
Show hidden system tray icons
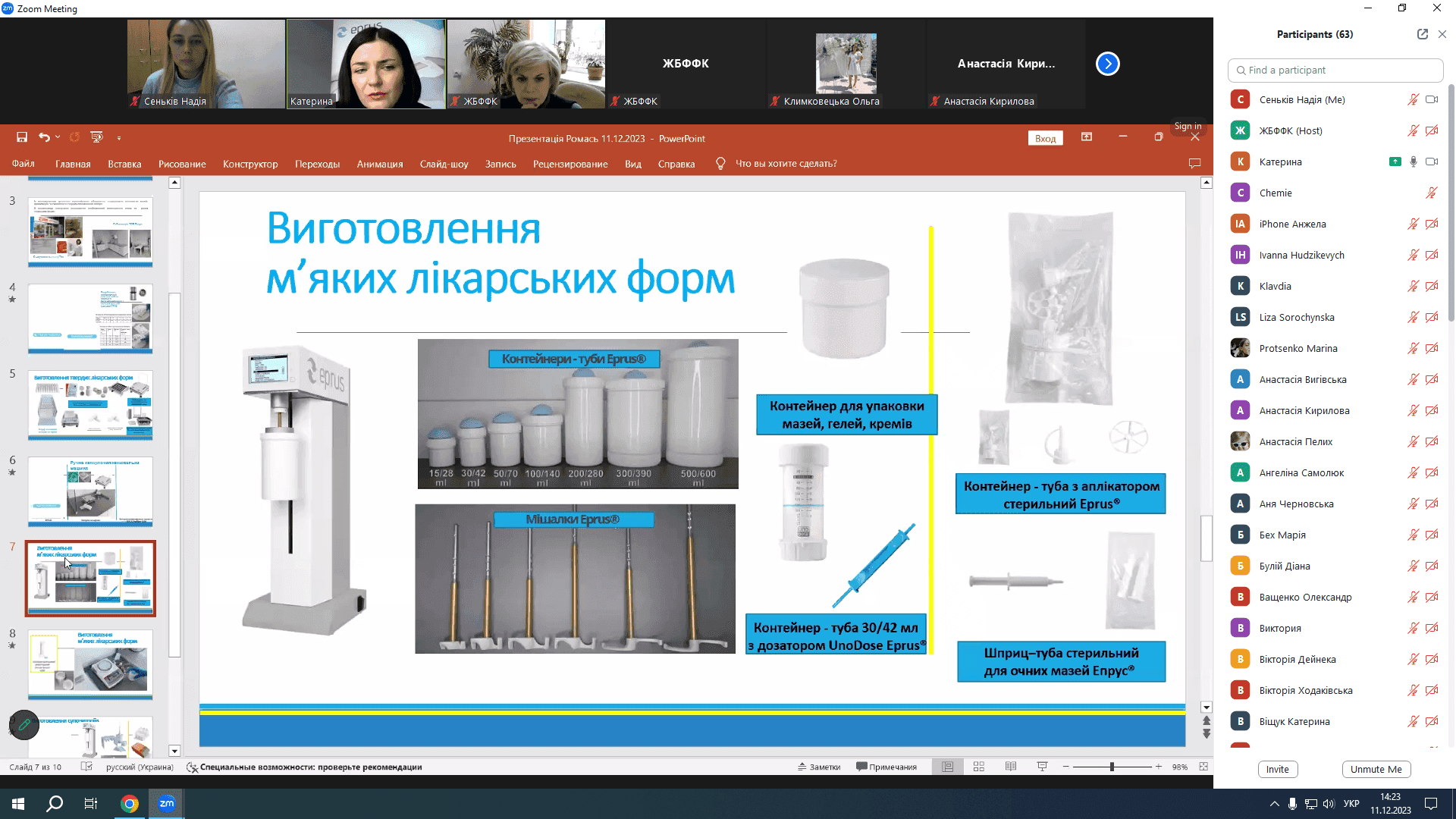1274,804
